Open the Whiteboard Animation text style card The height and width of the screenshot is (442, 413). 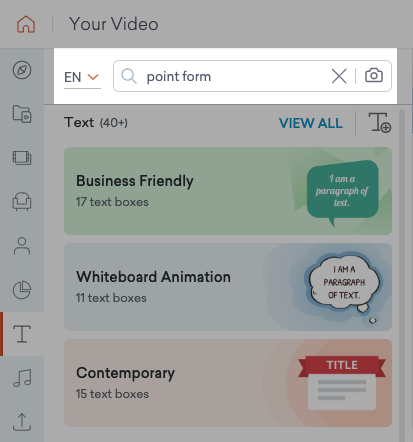[x=228, y=287]
